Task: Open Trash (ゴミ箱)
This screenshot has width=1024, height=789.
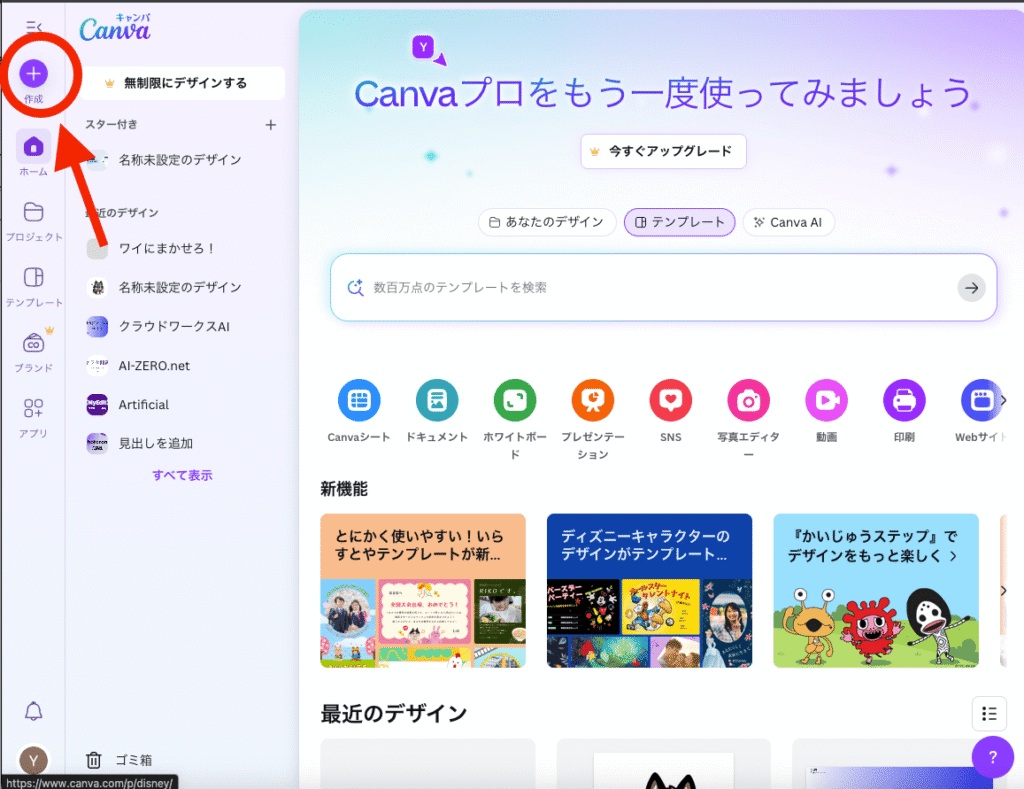Action: pos(119,760)
